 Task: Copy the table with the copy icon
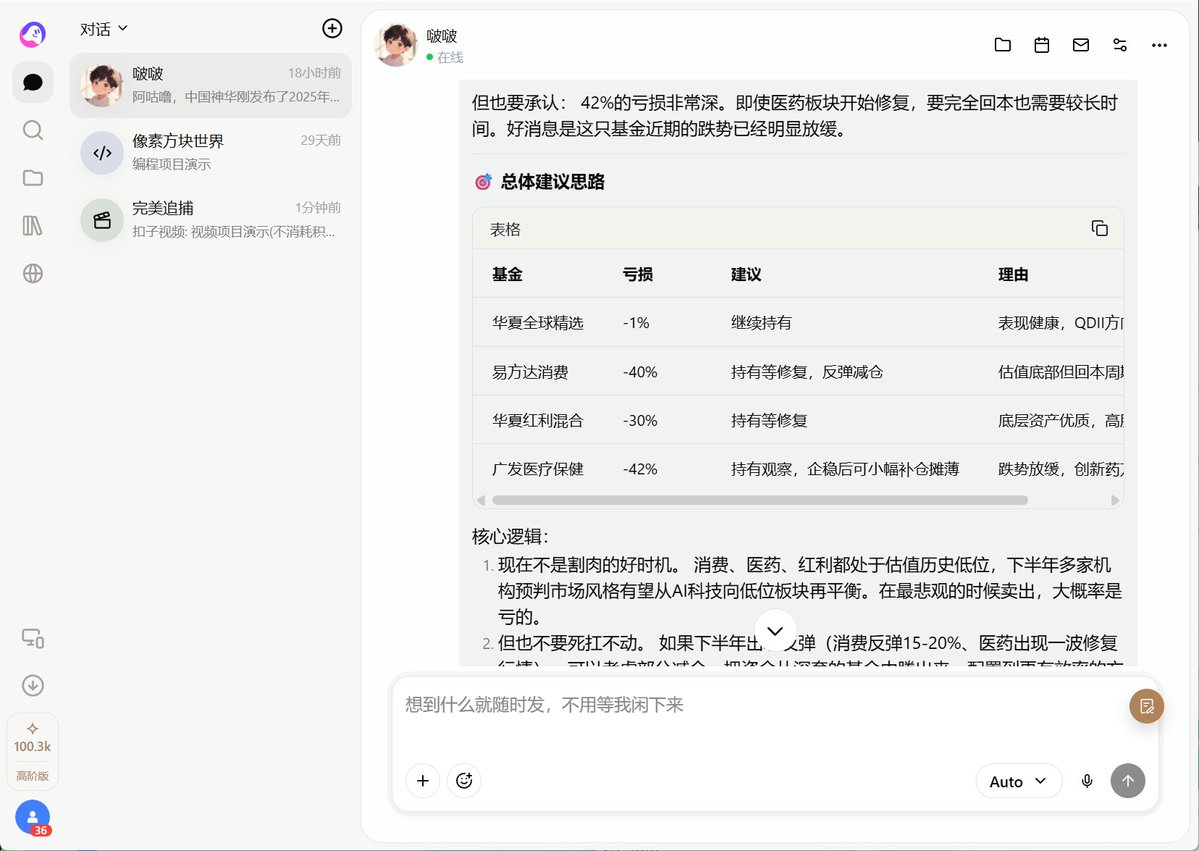[1100, 228]
